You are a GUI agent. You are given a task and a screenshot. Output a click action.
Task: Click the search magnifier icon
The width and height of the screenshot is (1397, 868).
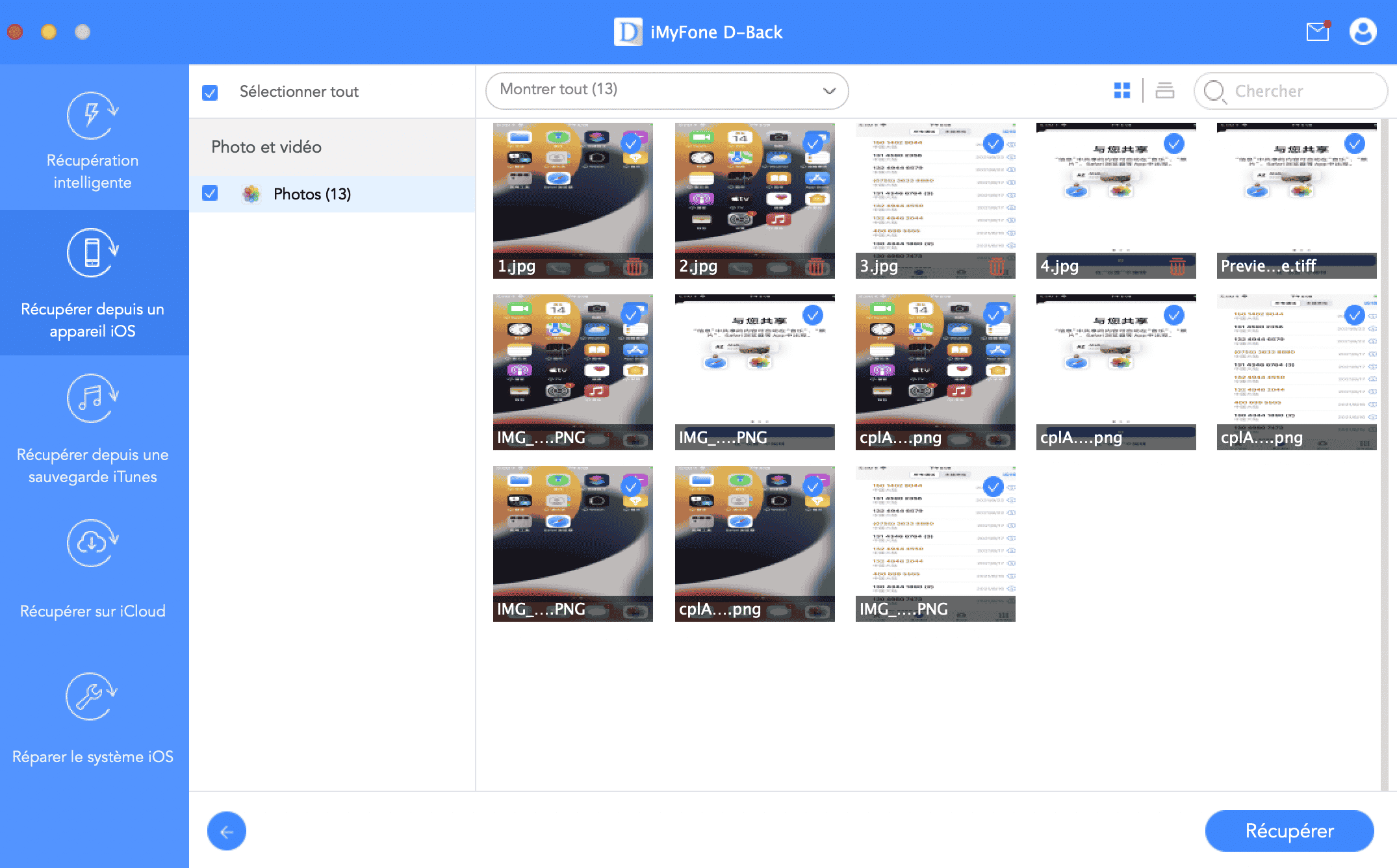(1214, 92)
